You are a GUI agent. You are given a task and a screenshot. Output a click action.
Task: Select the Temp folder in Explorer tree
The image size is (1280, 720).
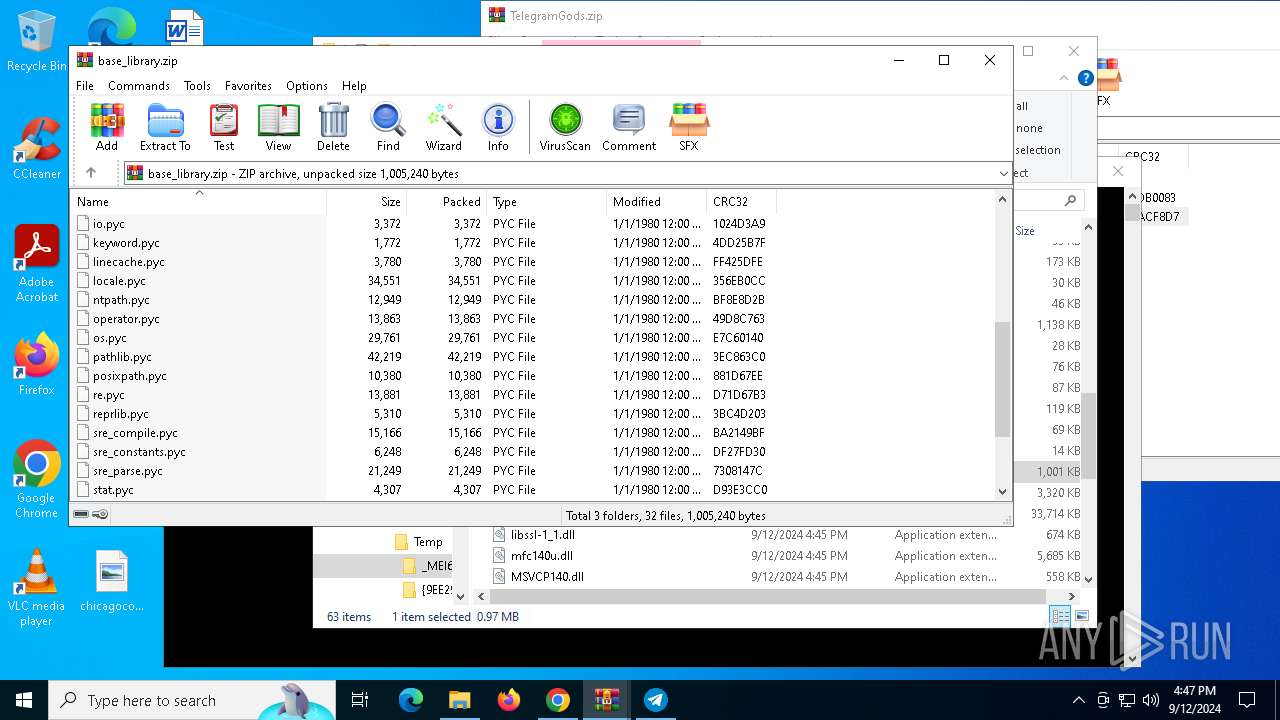click(428, 542)
